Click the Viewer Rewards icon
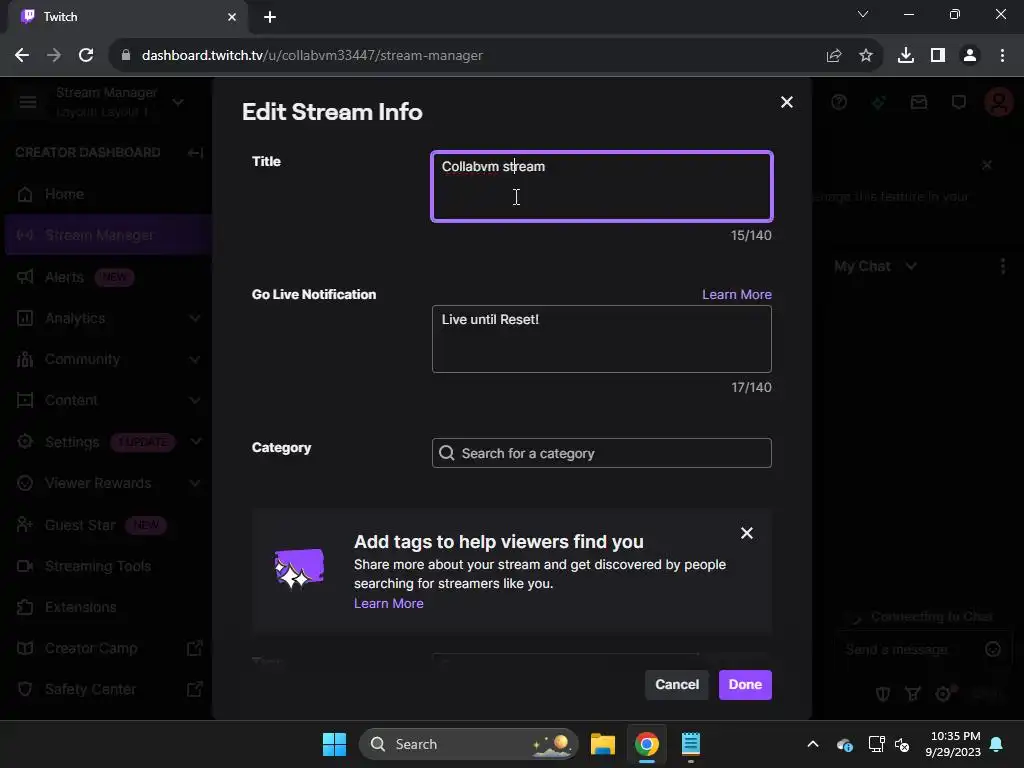1024x768 pixels. pos(25,483)
